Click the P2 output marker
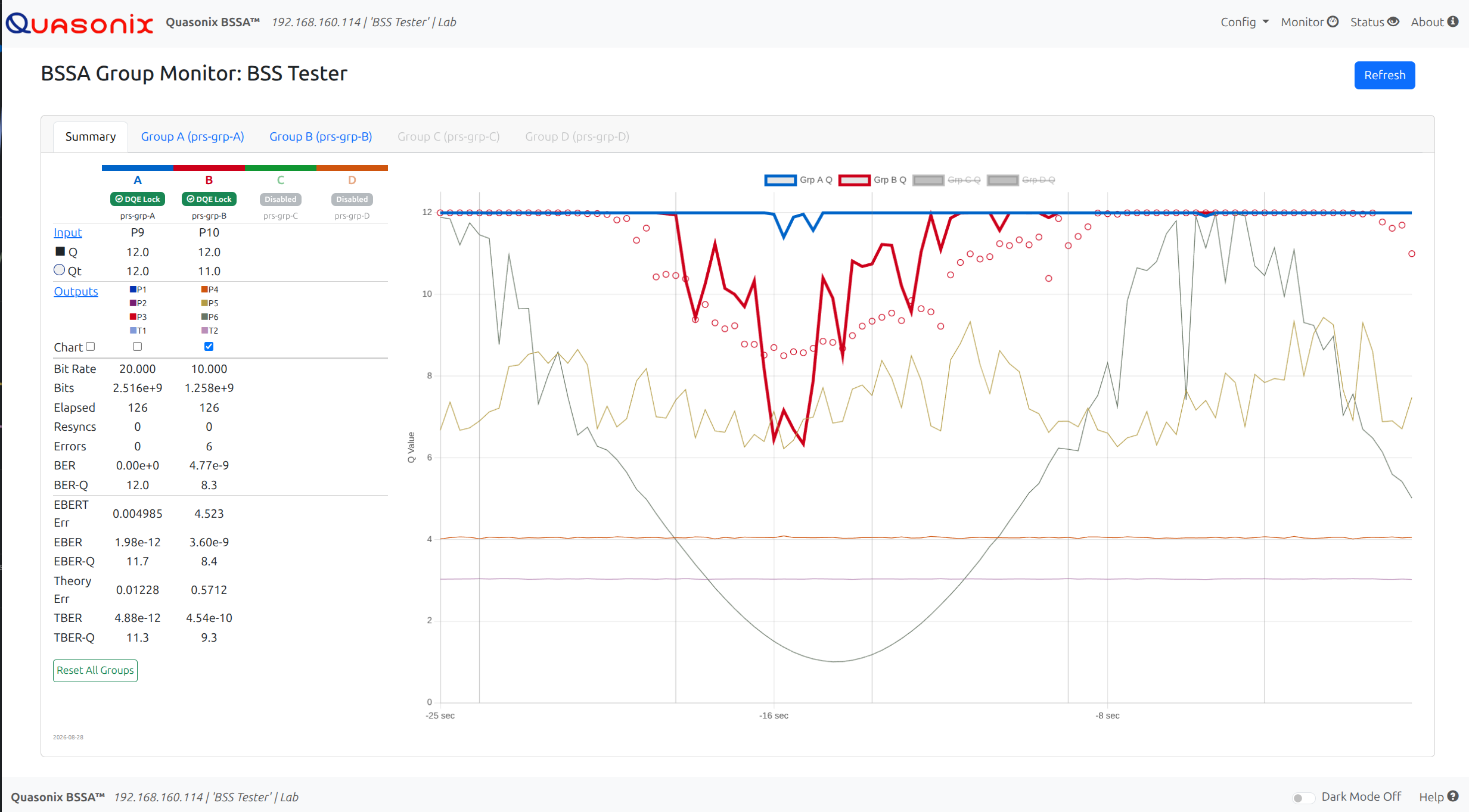Viewport: 1469px width, 812px height. [133, 303]
